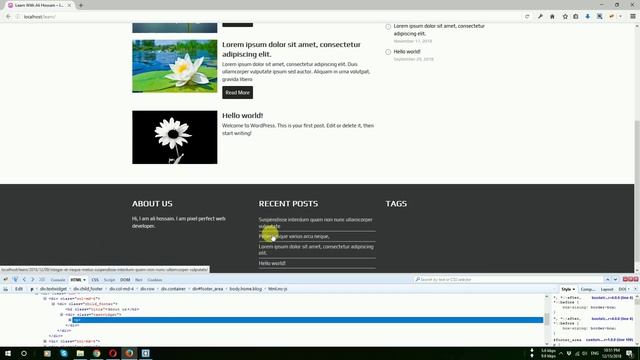Click the Firebug back arrow

pos(24,280)
